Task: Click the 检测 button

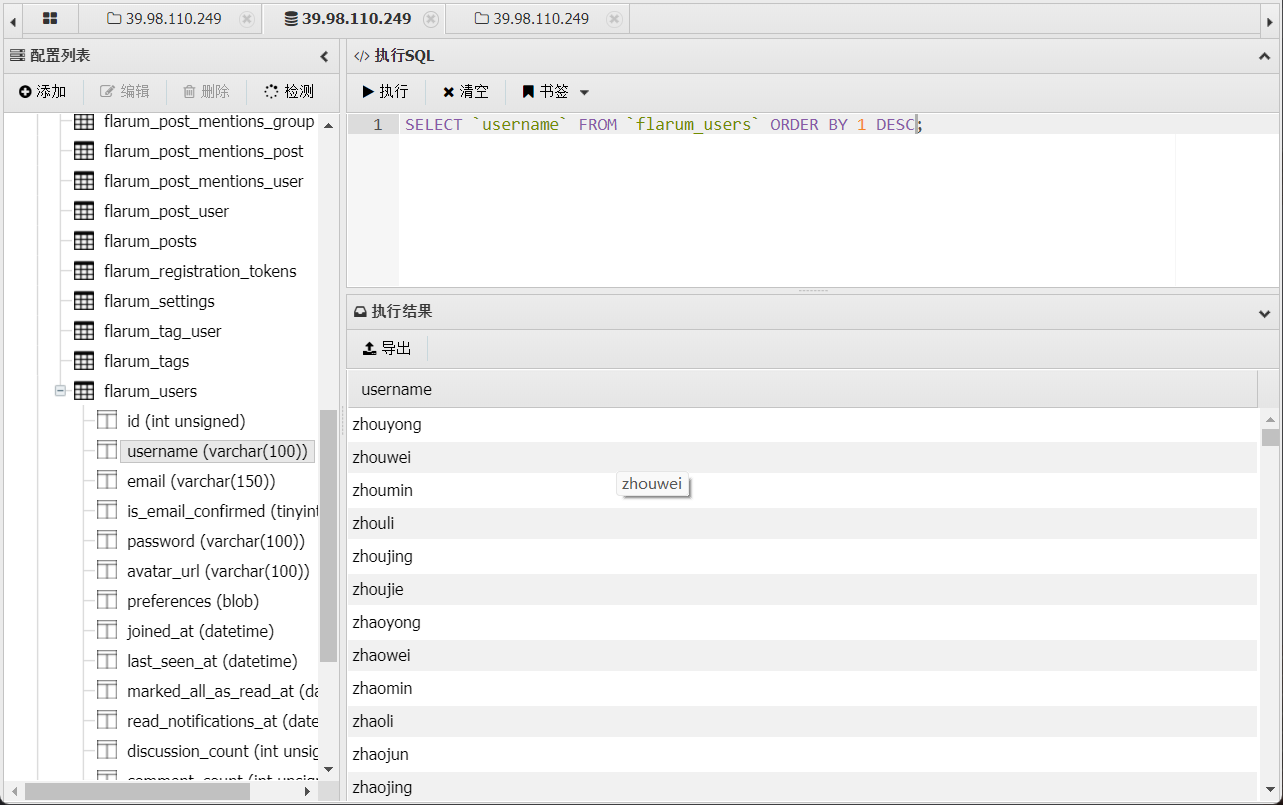Action: (x=289, y=91)
